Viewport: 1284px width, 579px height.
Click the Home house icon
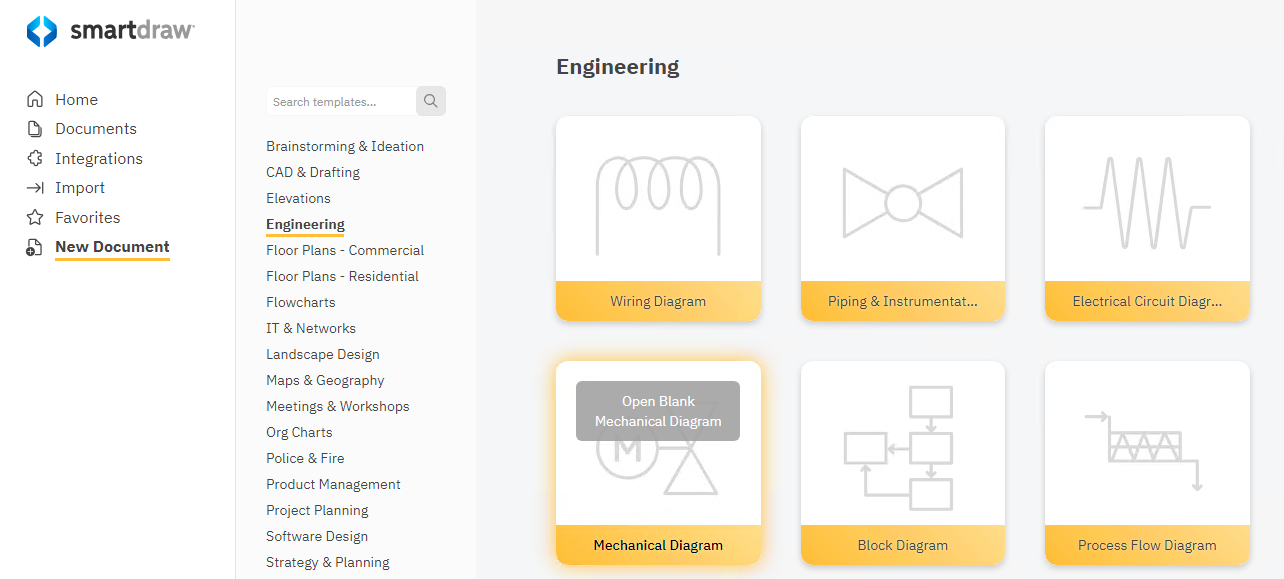tap(35, 100)
